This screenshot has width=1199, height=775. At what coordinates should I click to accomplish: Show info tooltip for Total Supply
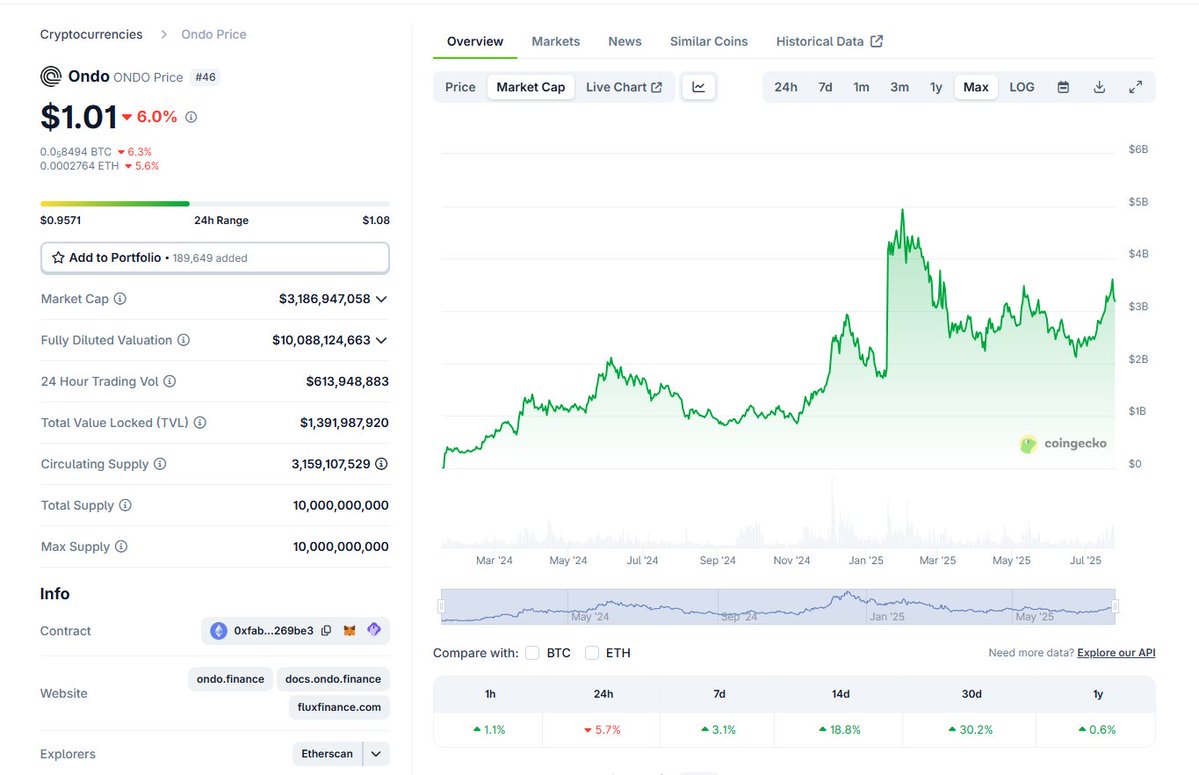[125, 505]
